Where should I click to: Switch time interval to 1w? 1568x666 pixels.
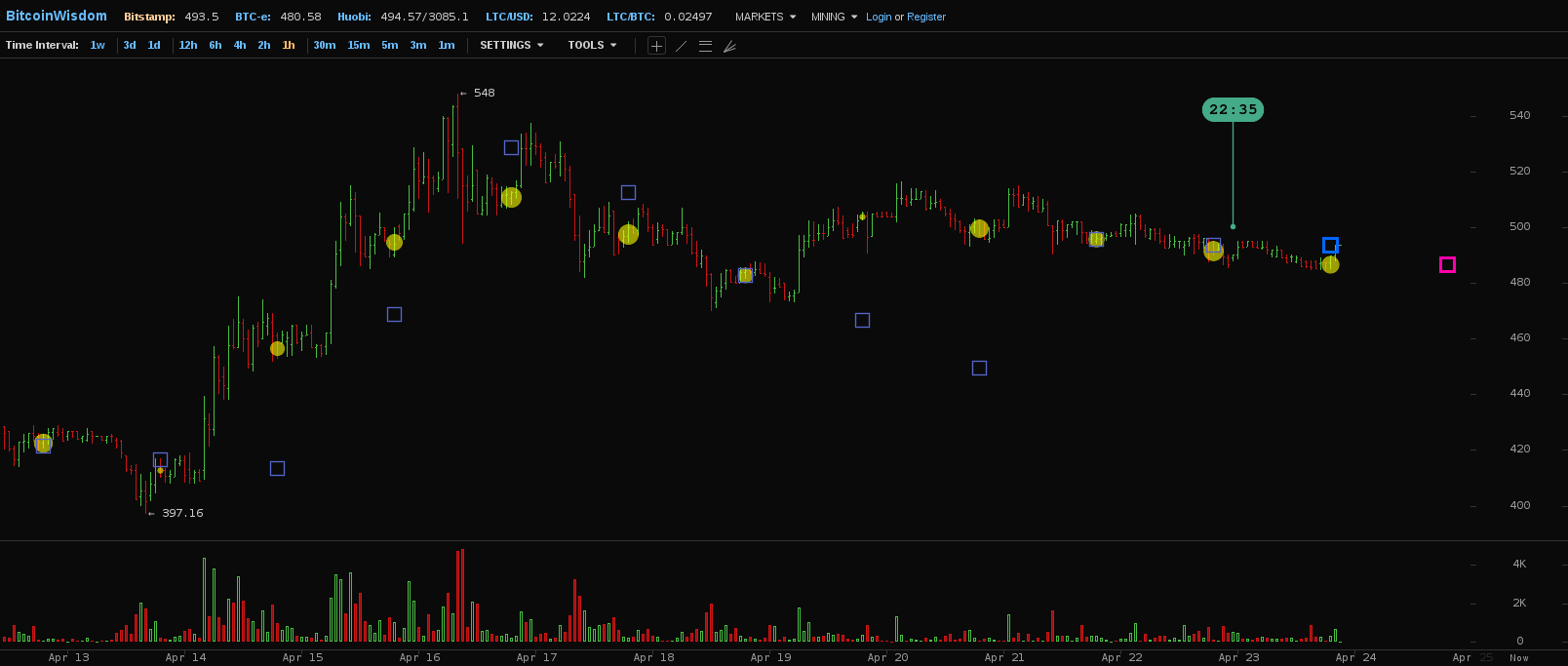[x=98, y=46]
